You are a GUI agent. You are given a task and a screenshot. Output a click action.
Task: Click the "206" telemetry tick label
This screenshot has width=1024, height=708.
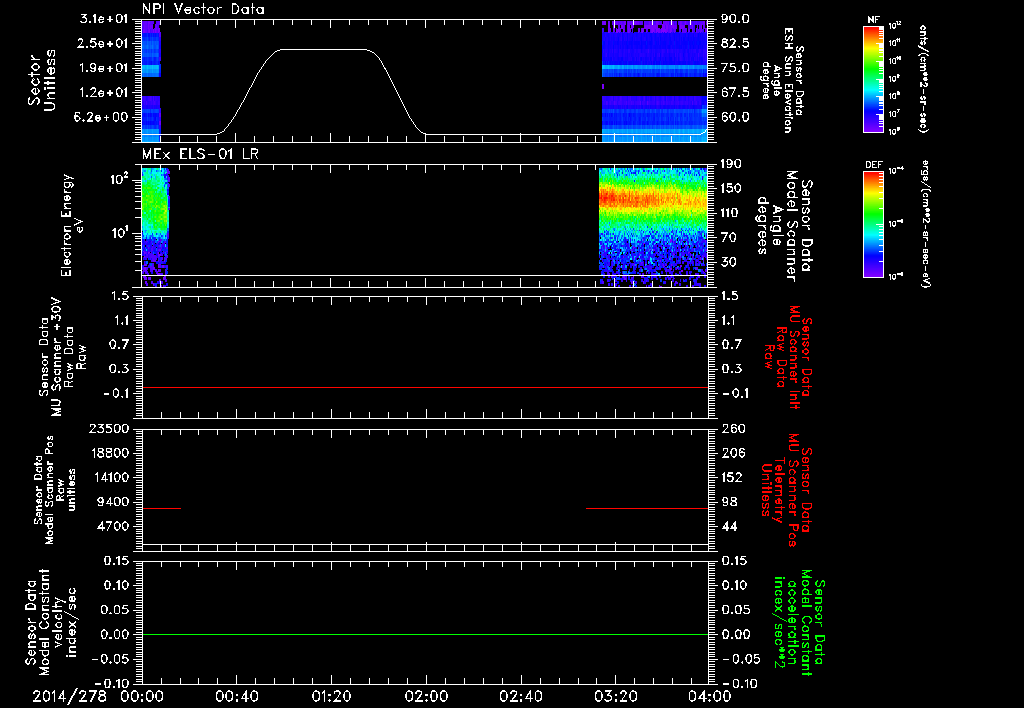pyautogui.click(x=732, y=453)
